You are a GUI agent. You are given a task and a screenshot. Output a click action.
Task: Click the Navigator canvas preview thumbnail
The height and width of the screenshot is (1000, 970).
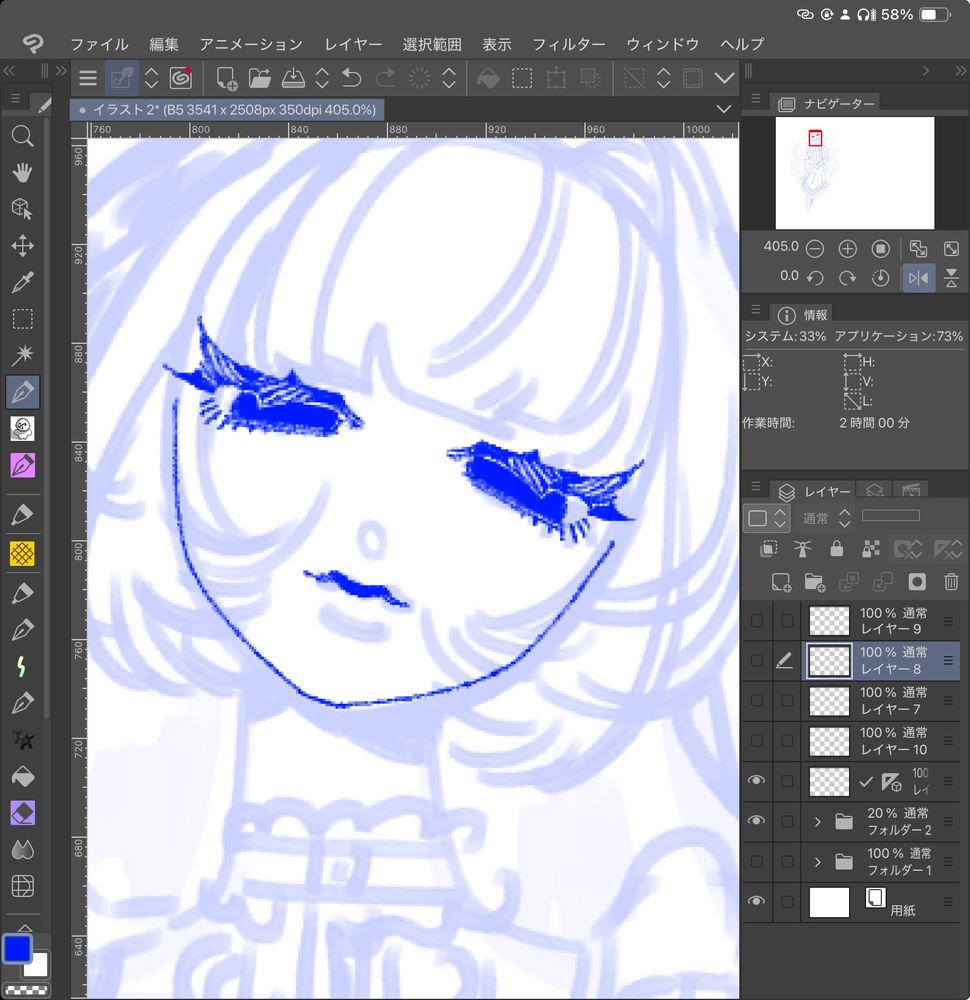coord(855,173)
